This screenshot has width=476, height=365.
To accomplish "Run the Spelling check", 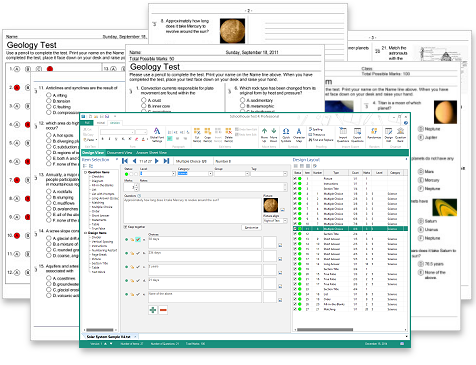I will point(316,129).
